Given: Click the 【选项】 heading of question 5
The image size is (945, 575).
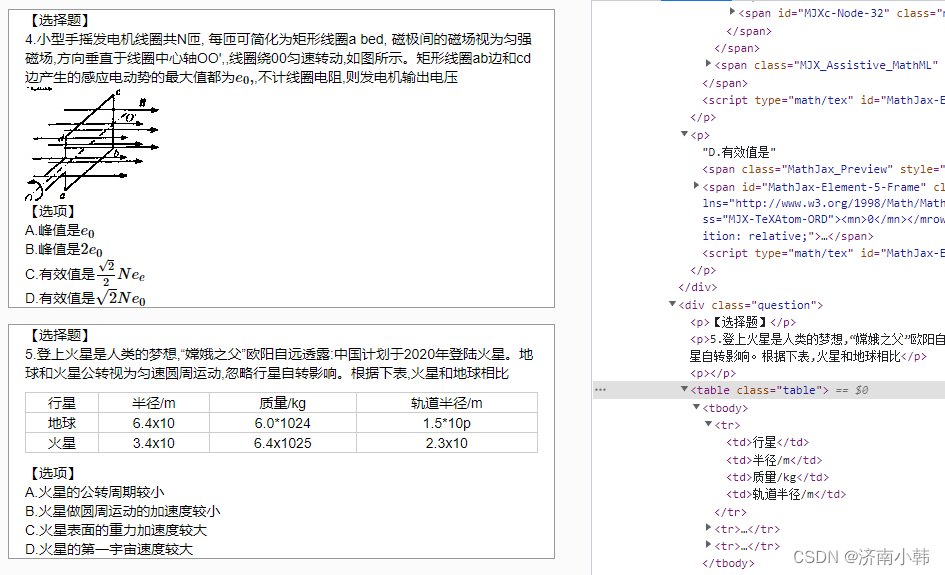Looking at the screenshot, I should point(52,474).
